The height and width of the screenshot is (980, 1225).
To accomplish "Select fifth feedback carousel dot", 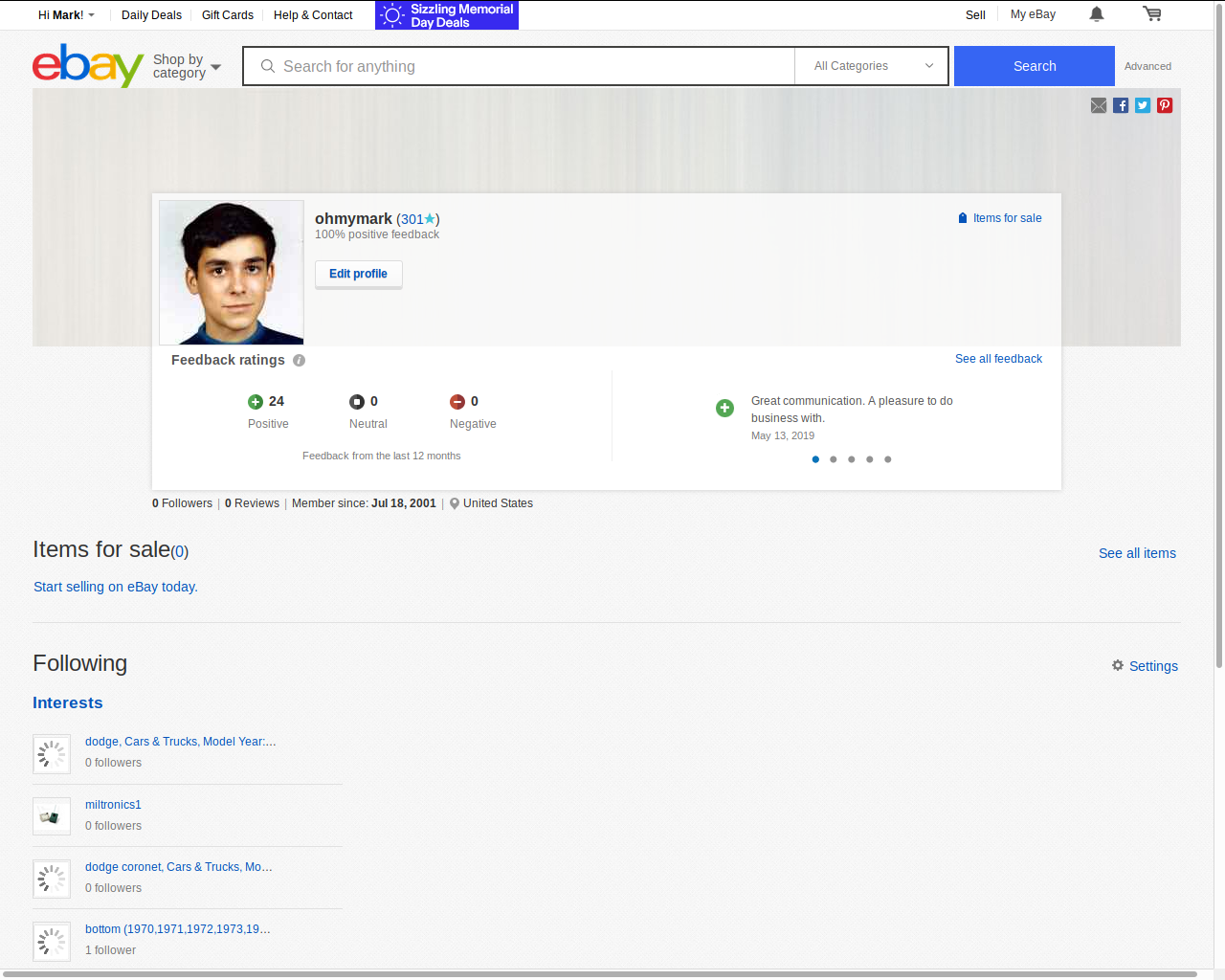I will (x=888, y=459).
